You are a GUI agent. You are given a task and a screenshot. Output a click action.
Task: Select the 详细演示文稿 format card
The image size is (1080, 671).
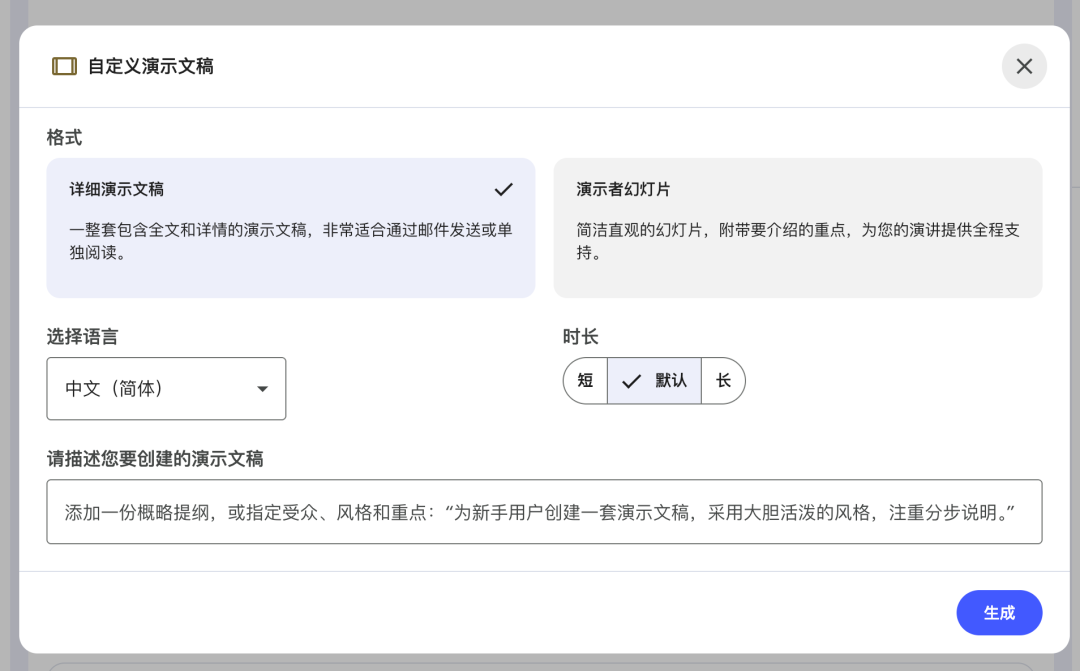point(290,227)
